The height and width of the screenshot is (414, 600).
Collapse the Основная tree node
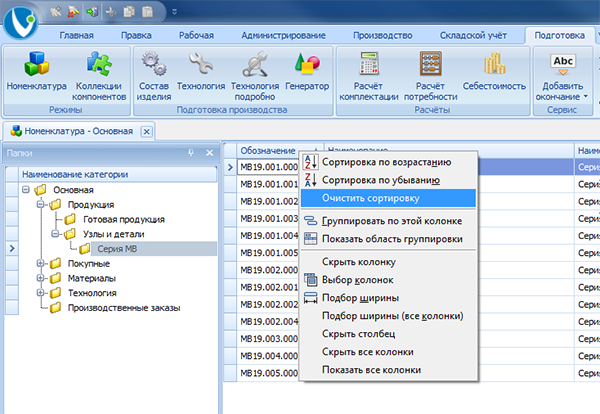(x=26, y=190)
